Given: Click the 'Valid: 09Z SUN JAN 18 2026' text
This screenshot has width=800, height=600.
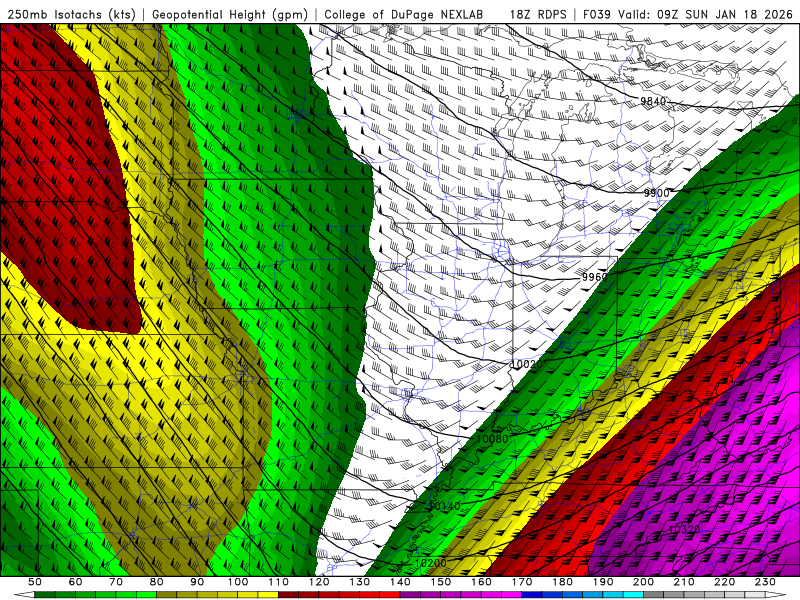Looking at the screenshot, I should click(x=706, y=15).
